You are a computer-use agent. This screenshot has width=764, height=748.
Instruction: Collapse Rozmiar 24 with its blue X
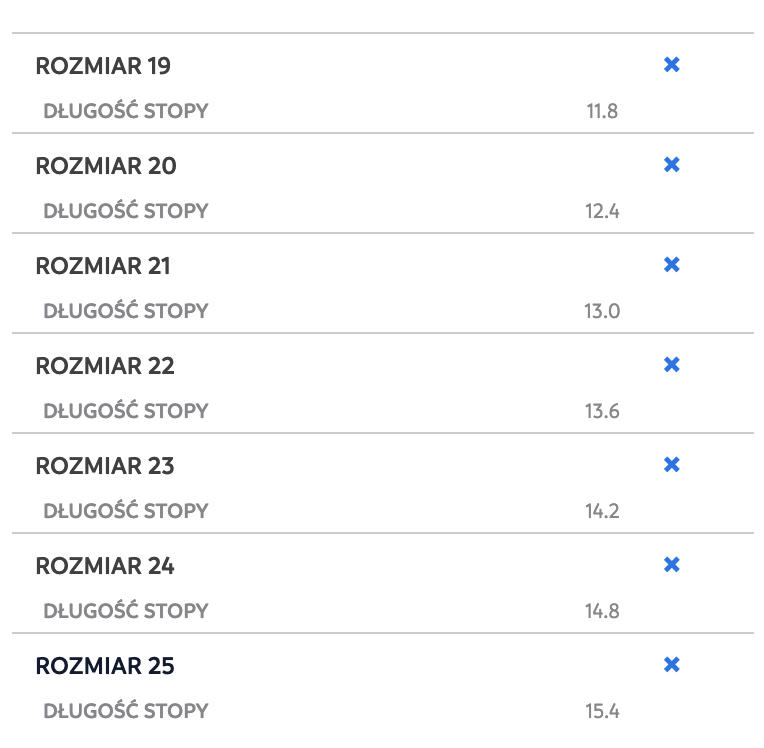point(671,564)
